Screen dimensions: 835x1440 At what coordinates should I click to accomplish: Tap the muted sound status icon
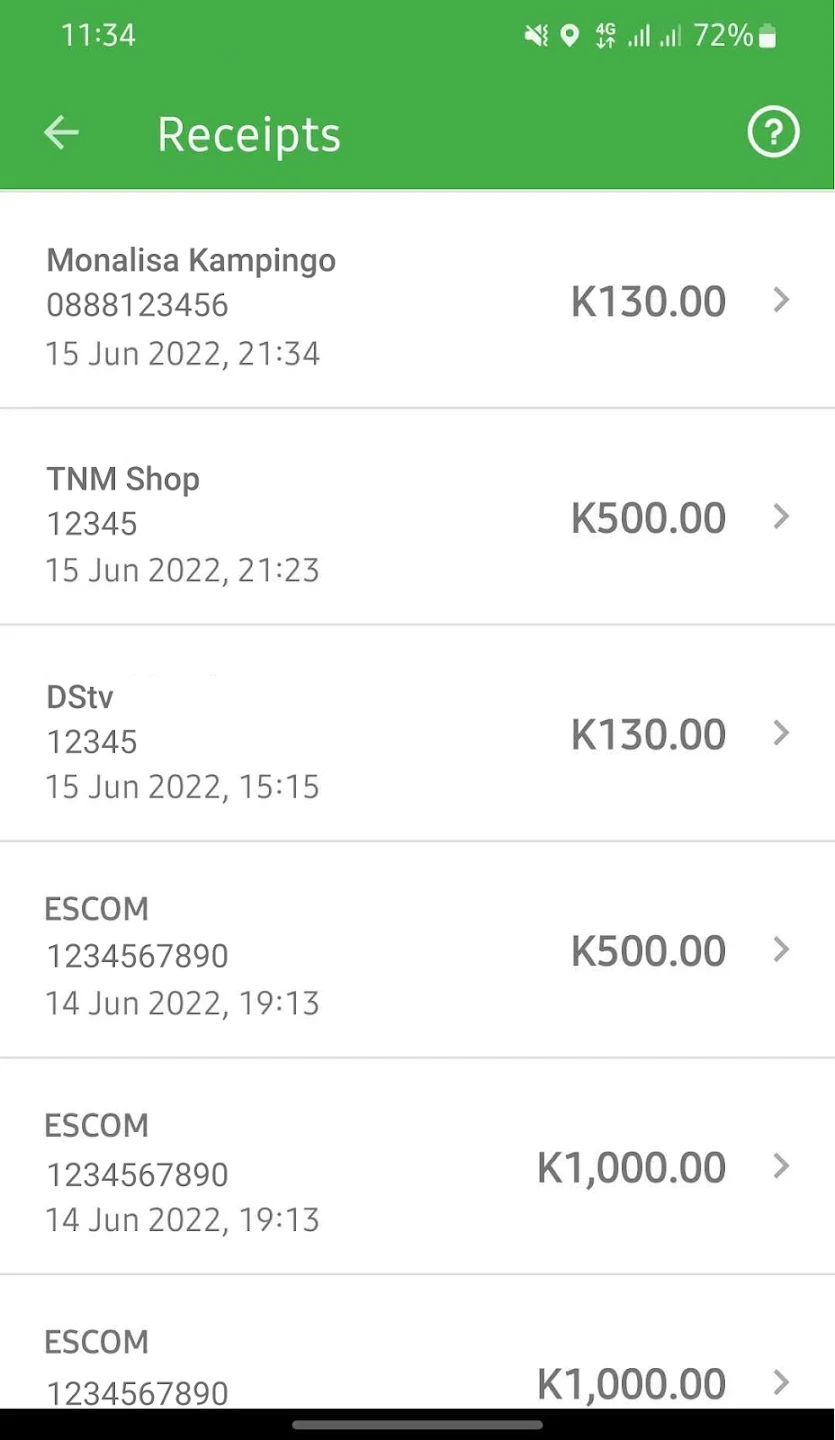[x=536, y=37]
